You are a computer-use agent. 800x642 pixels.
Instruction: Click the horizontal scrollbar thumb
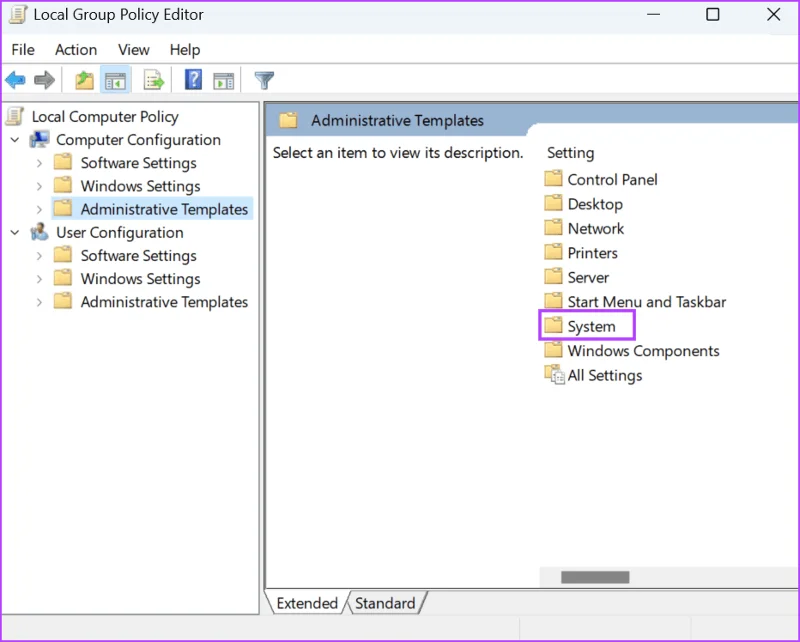[595, 577]
